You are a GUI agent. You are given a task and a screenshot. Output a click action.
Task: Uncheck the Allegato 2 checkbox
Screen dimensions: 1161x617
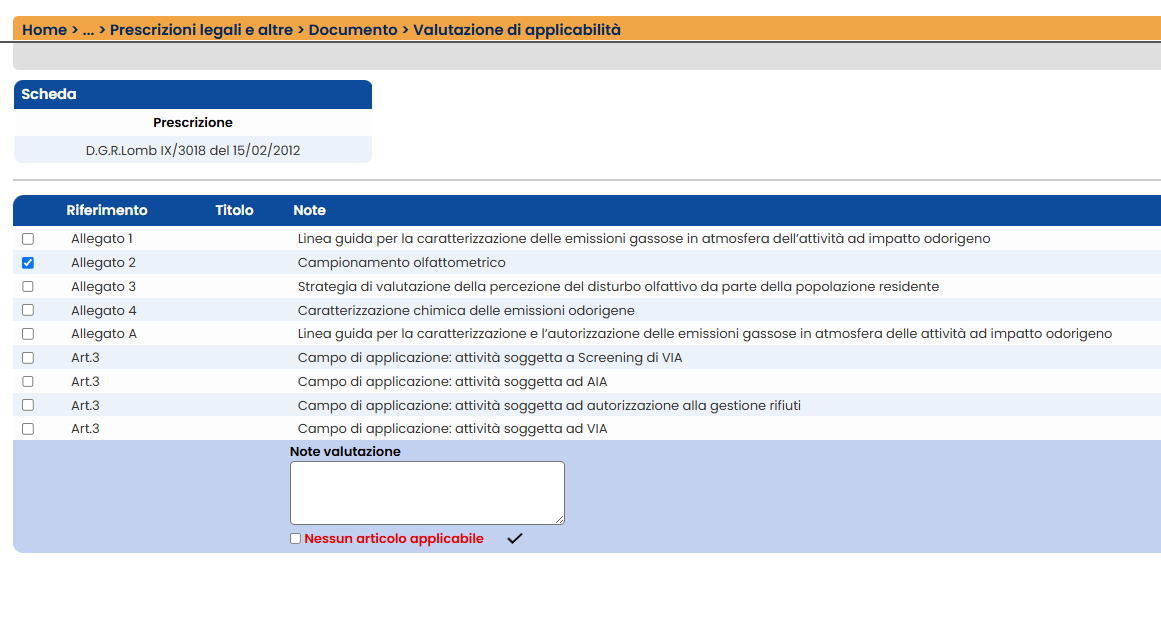(x=28, y=262)
